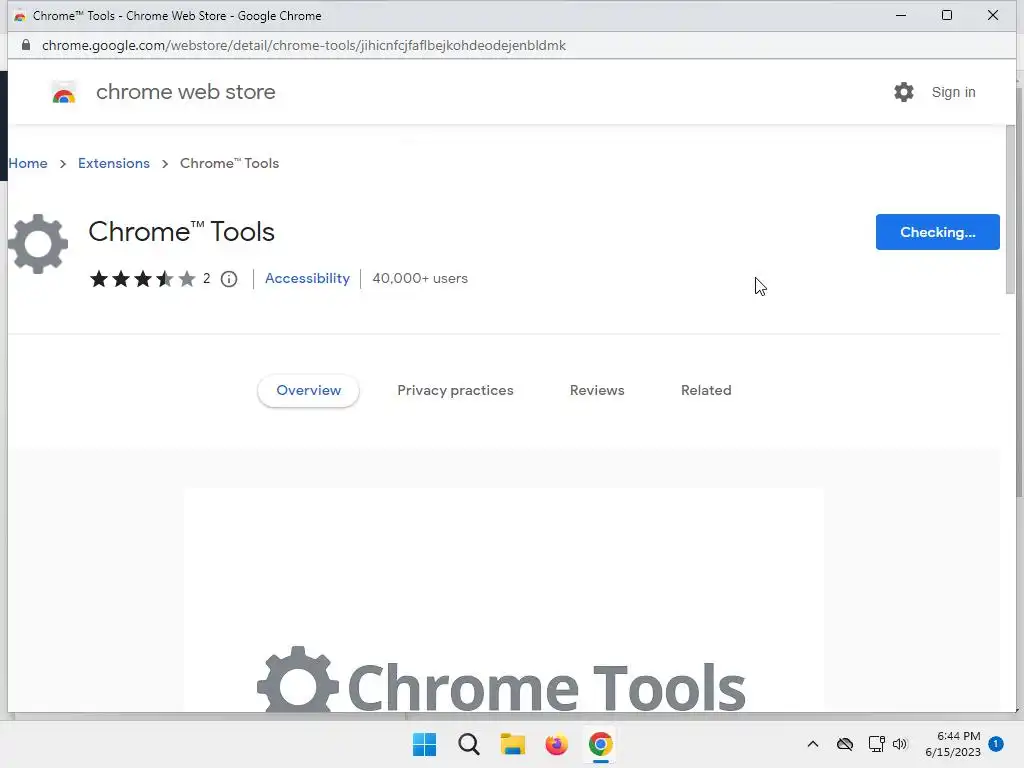1024x768 pixels.
Task: Select the Overview tab
Action: pos(308,391)
